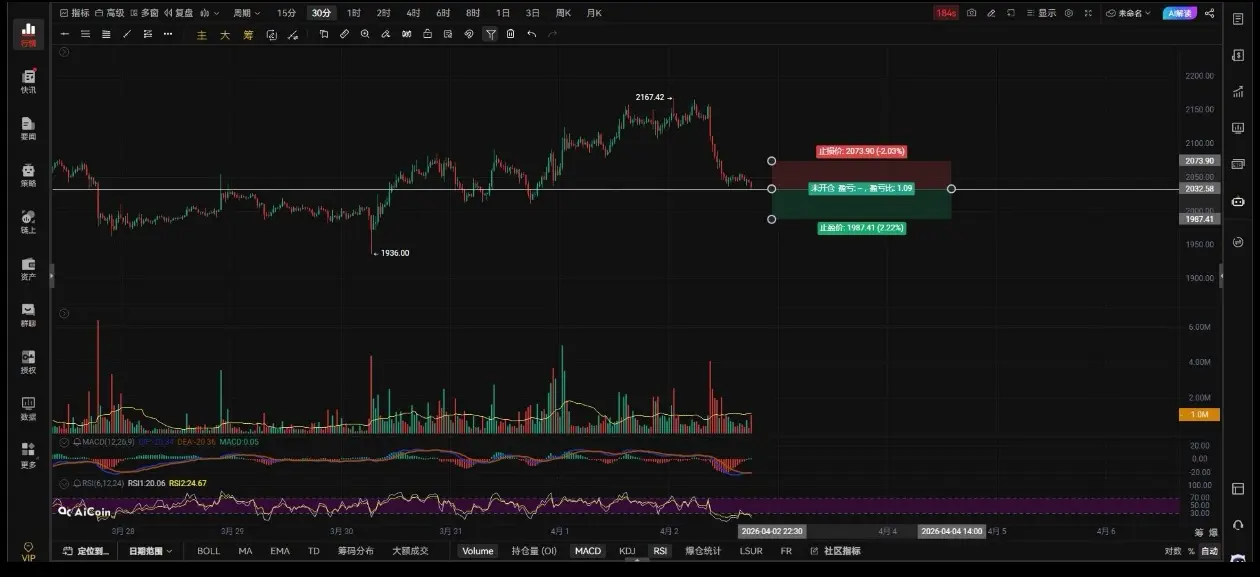
Task: Collapse the right panel edge arrow
Action: pos(1221,275)
